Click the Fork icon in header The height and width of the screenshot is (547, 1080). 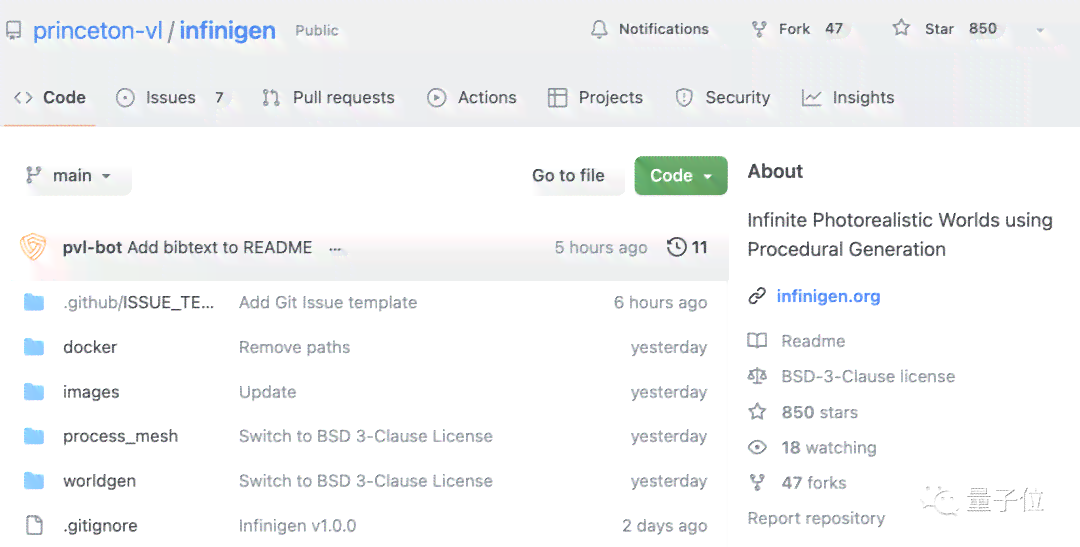tap(759, 29)
